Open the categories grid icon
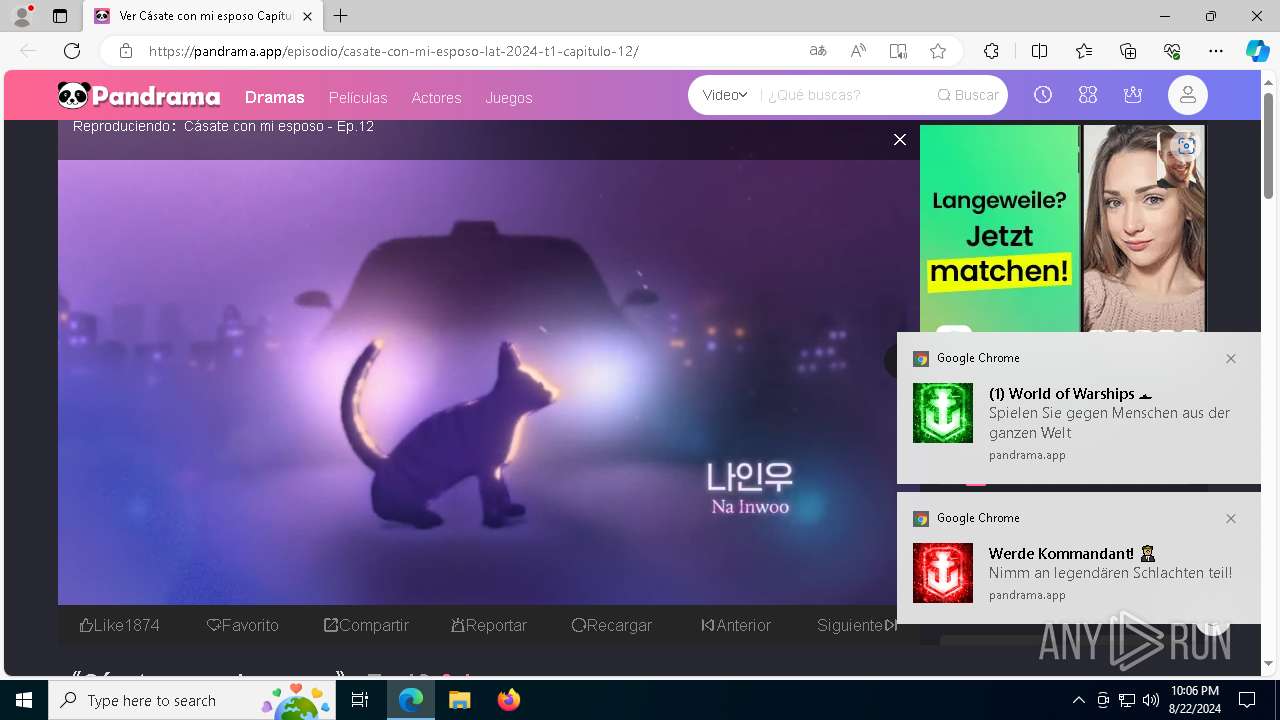1280x720 pixels. pyautogui.click(x=1088, y=95)
